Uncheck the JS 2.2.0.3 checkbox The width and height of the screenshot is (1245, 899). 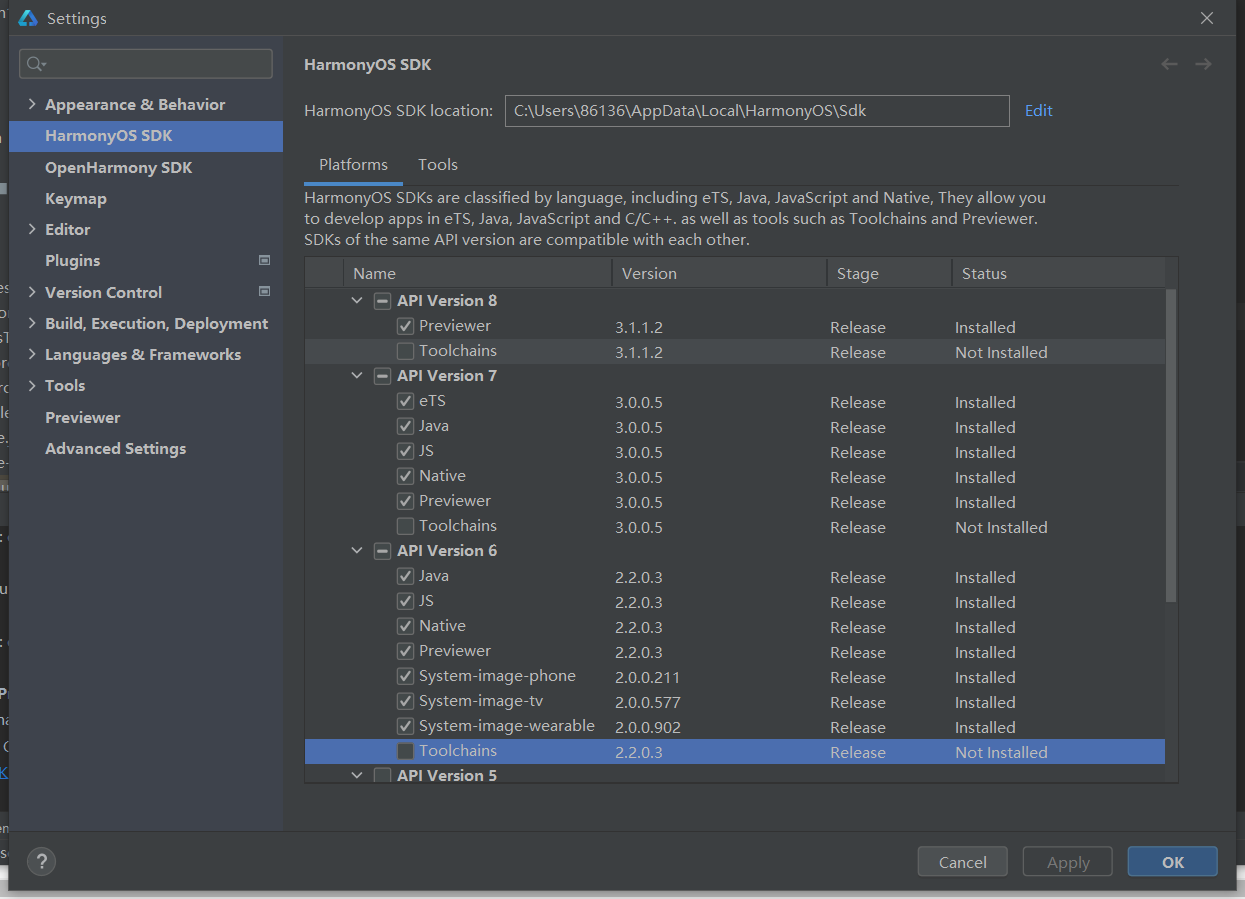click(x=405, y=601)
